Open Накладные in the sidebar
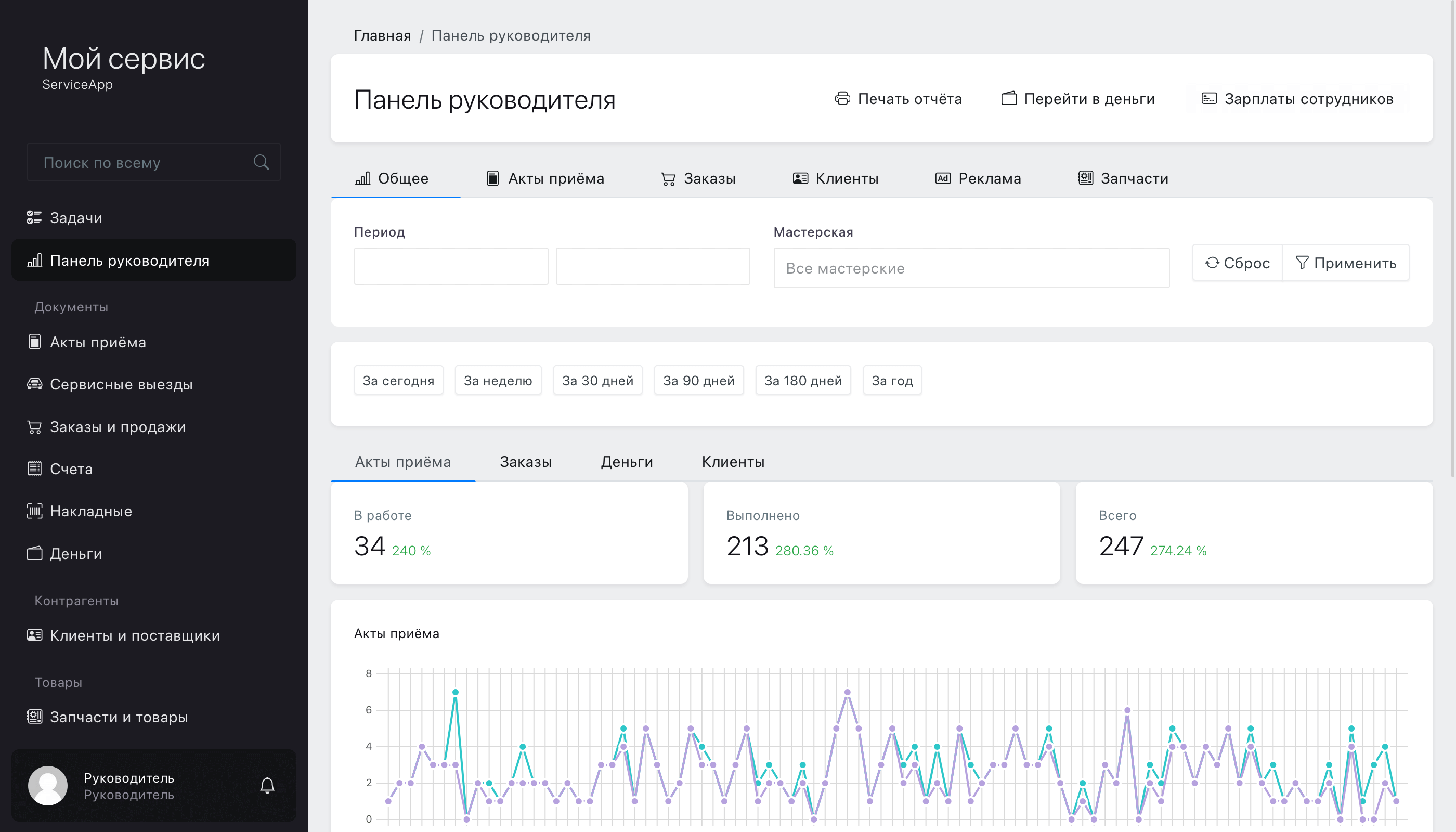Screen dimensions: 1456x832 tap(154, 511)
